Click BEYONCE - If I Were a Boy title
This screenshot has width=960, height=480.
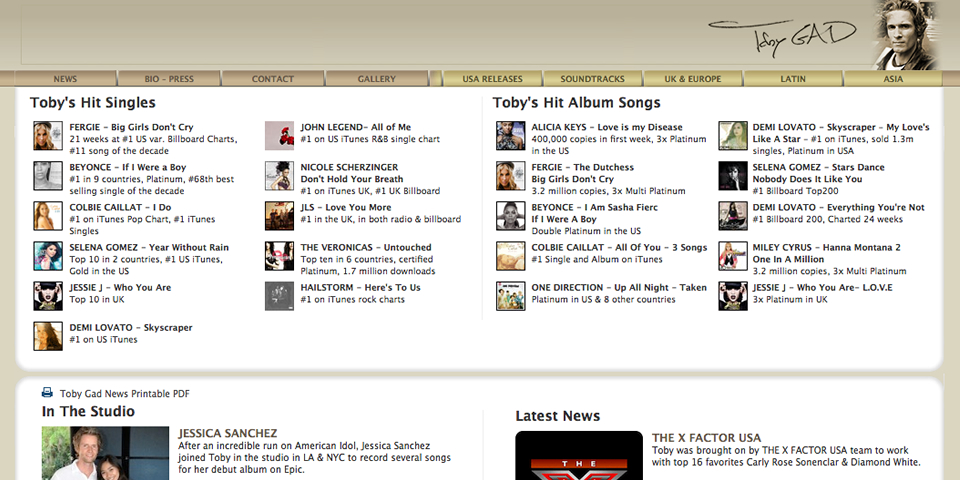128,167
